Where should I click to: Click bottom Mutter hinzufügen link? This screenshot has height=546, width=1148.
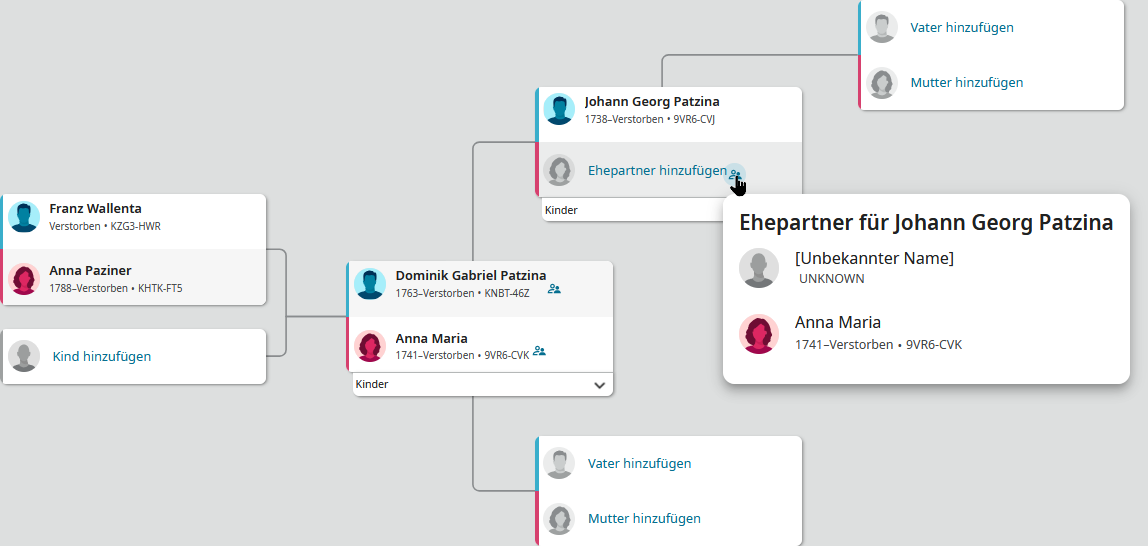coord(644,519)
